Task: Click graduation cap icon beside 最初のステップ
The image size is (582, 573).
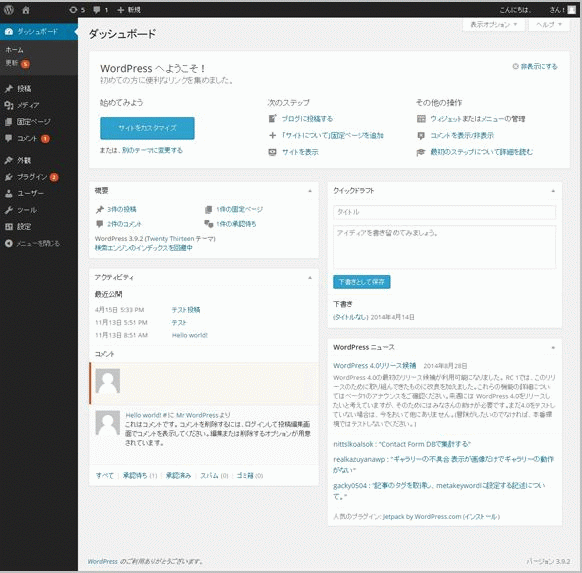Action: click(x=421, y=152)
